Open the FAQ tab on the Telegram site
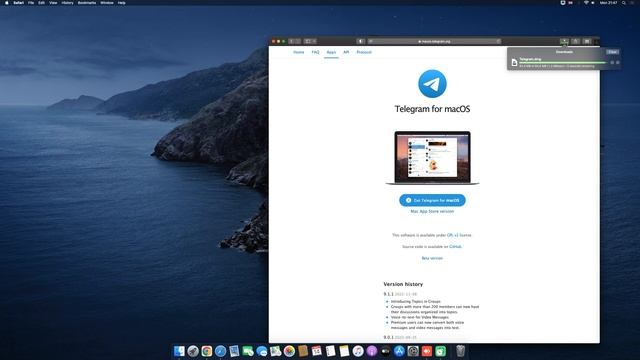This screenshot has width=640, height=360. click(316, 52)
